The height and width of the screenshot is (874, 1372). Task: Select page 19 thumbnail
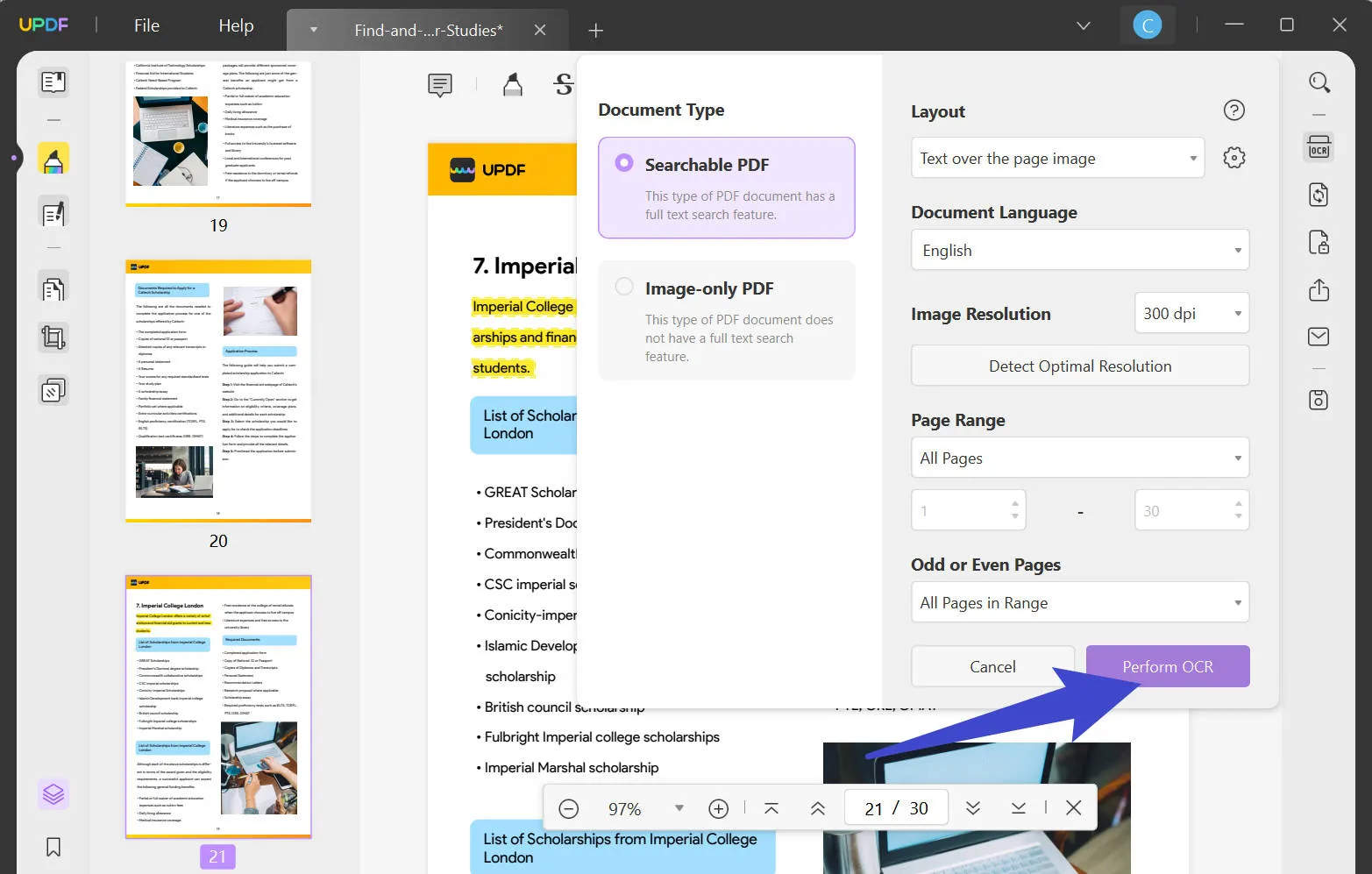(218, 132)
